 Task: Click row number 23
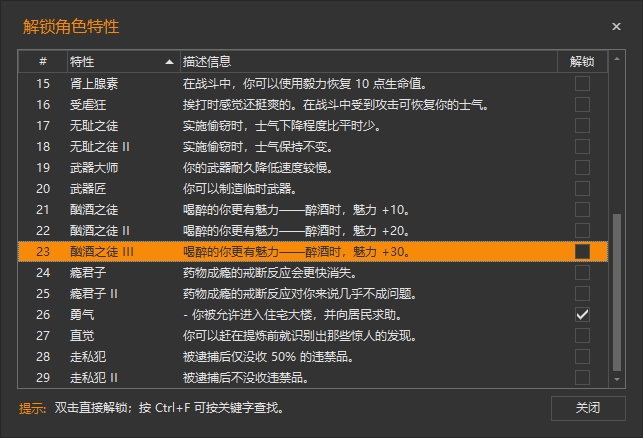(x=43, y=252)
